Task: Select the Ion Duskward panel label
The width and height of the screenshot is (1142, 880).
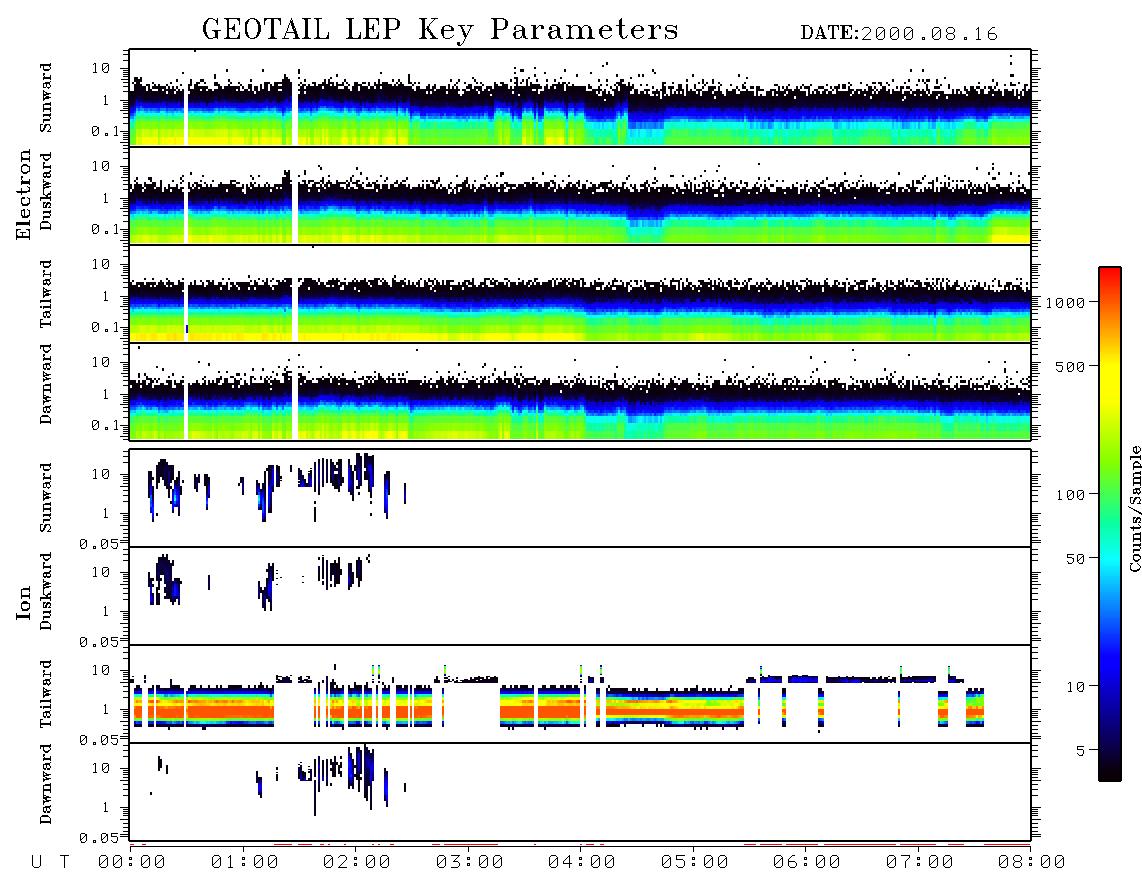Action: tap(46, 591)
